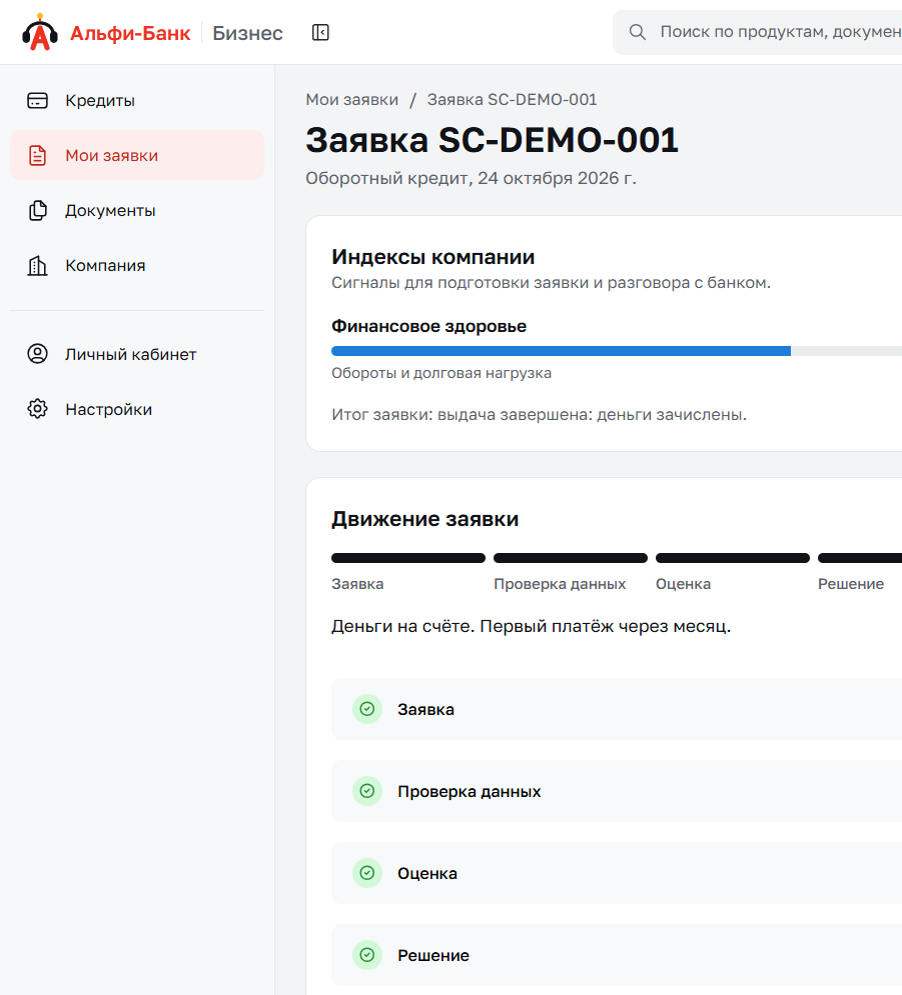Click the Обороты и долговая нагрузка caption
The height and width of the screenshot is (995, 902).
coord(441,373)
